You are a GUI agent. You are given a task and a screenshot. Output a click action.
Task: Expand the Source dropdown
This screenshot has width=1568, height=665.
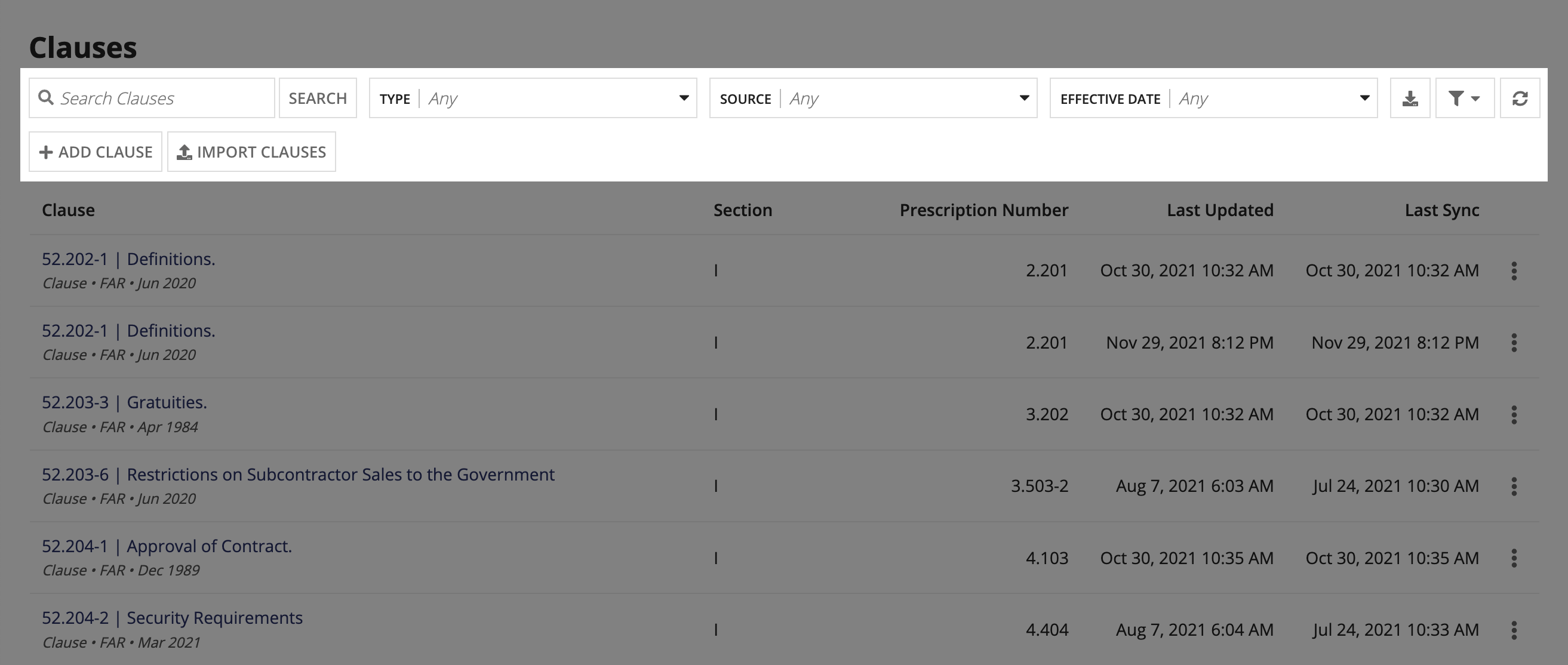click(873, 98)
